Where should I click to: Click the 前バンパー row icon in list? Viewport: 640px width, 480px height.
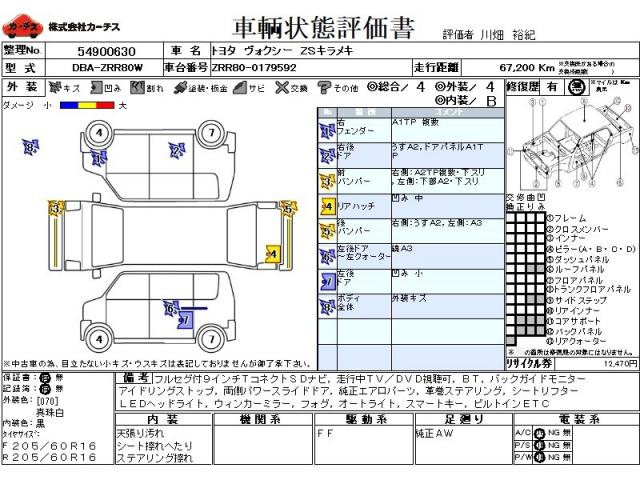tap(326, 180)
